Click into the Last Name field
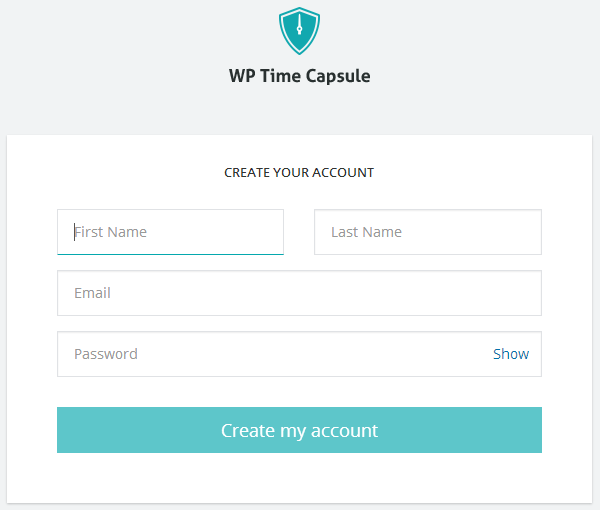The height and width of the screenshot is (510, 600). pyautogui.click(x=428, y=232)
